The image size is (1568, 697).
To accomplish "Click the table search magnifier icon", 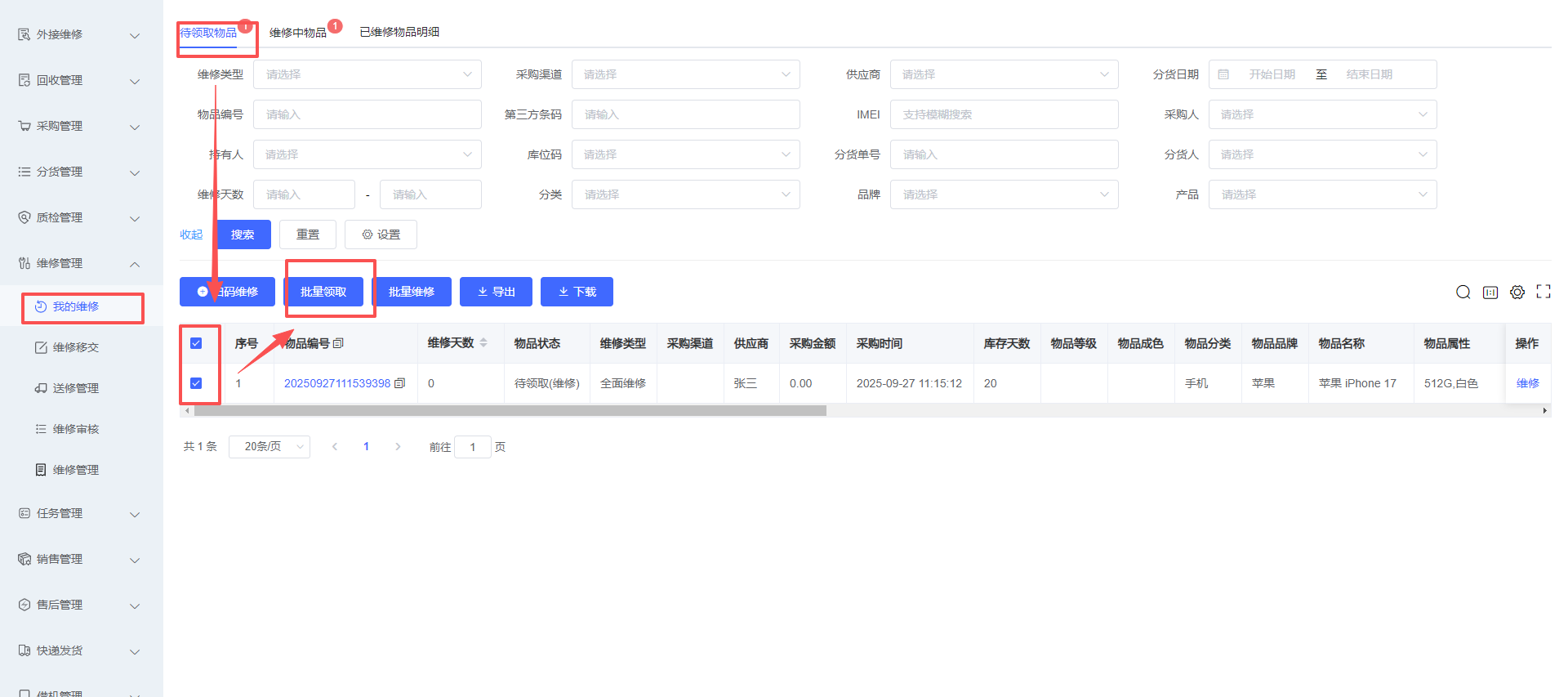I will pyautogui.click(x=1463, y=293).
